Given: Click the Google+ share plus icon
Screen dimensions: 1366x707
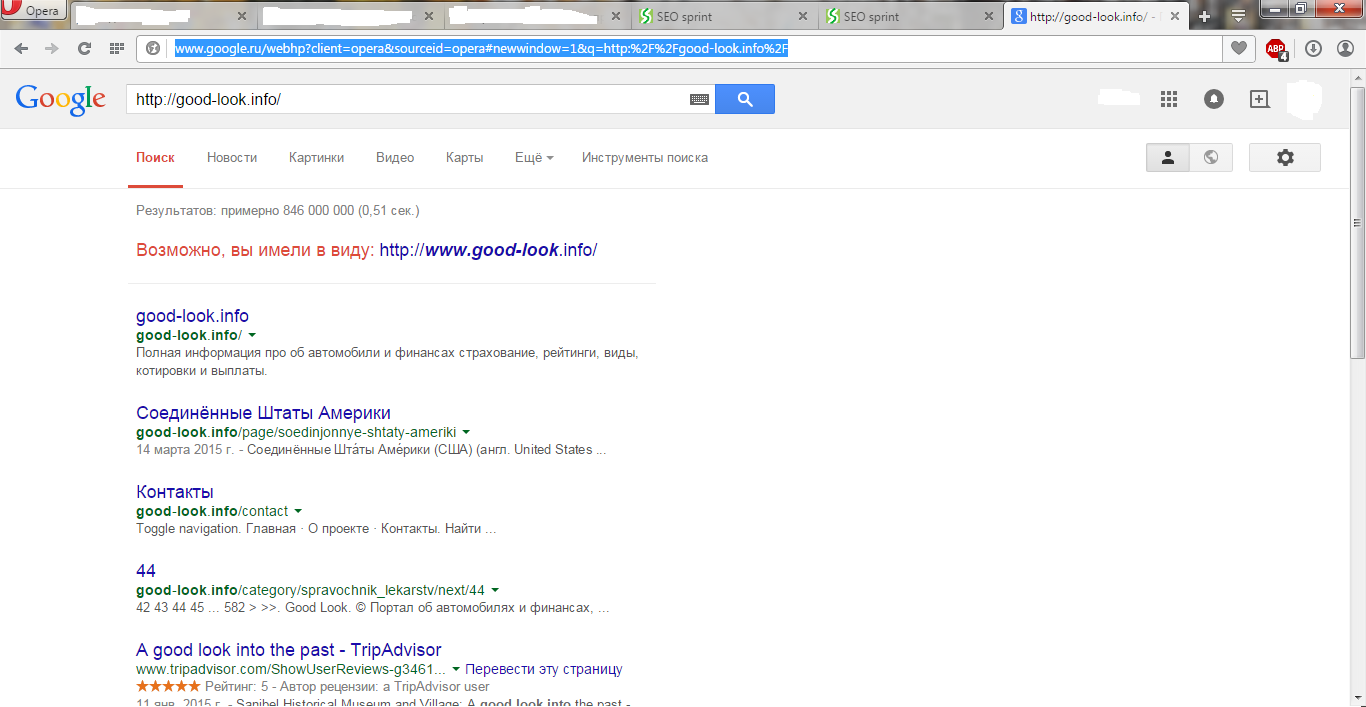Looking at the screenshot, I should tap(1259, 99).
